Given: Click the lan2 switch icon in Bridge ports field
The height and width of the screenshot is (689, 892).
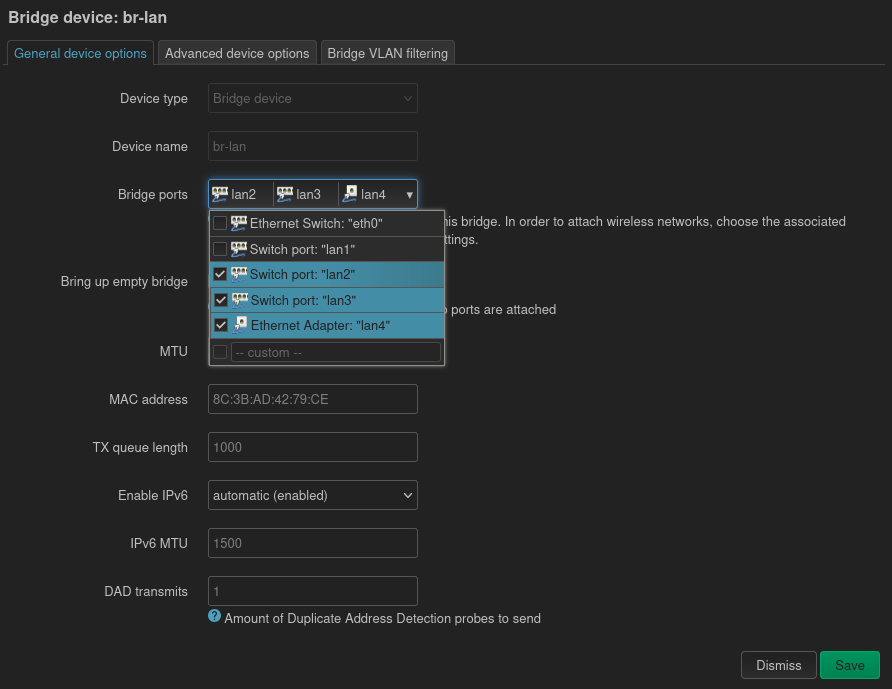Looking at the screenshot, I should click(x=220, y=194).
